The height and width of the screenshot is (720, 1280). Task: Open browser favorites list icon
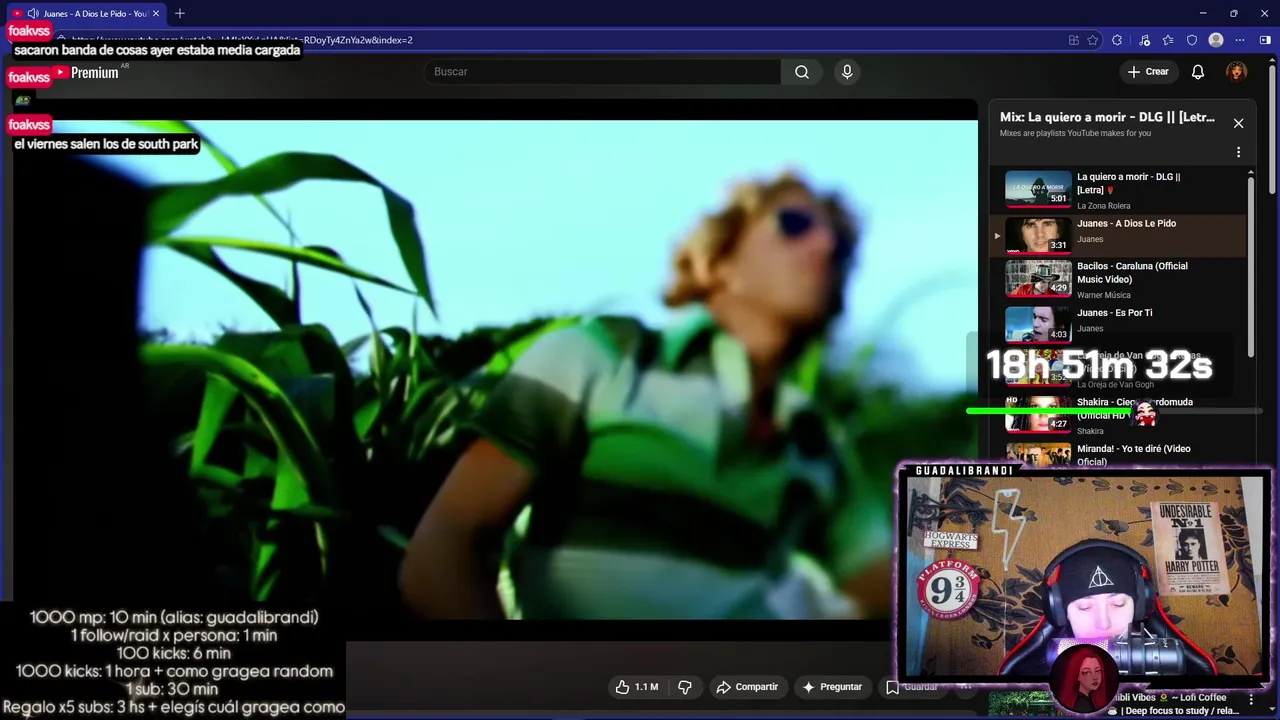coord(1168,40)
